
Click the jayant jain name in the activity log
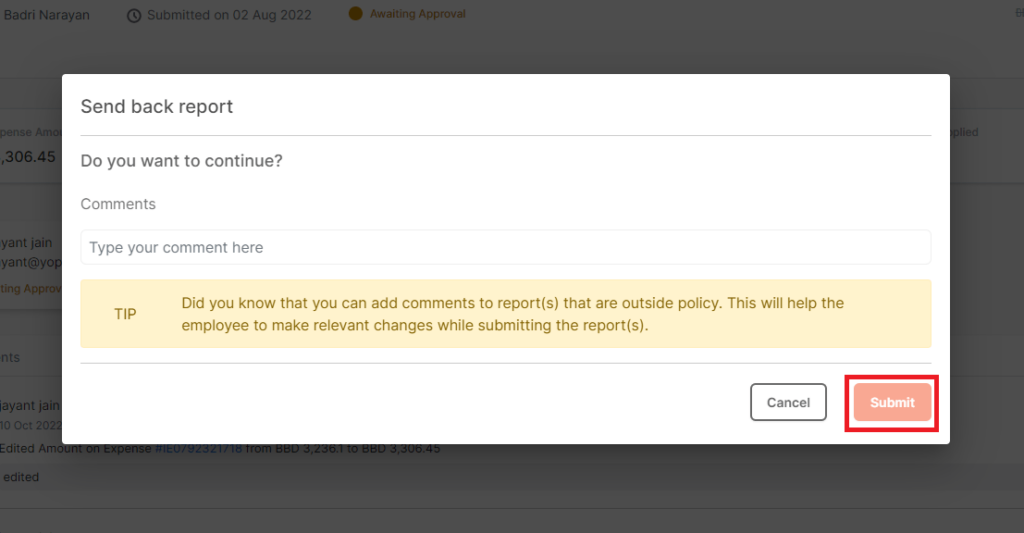30,405
